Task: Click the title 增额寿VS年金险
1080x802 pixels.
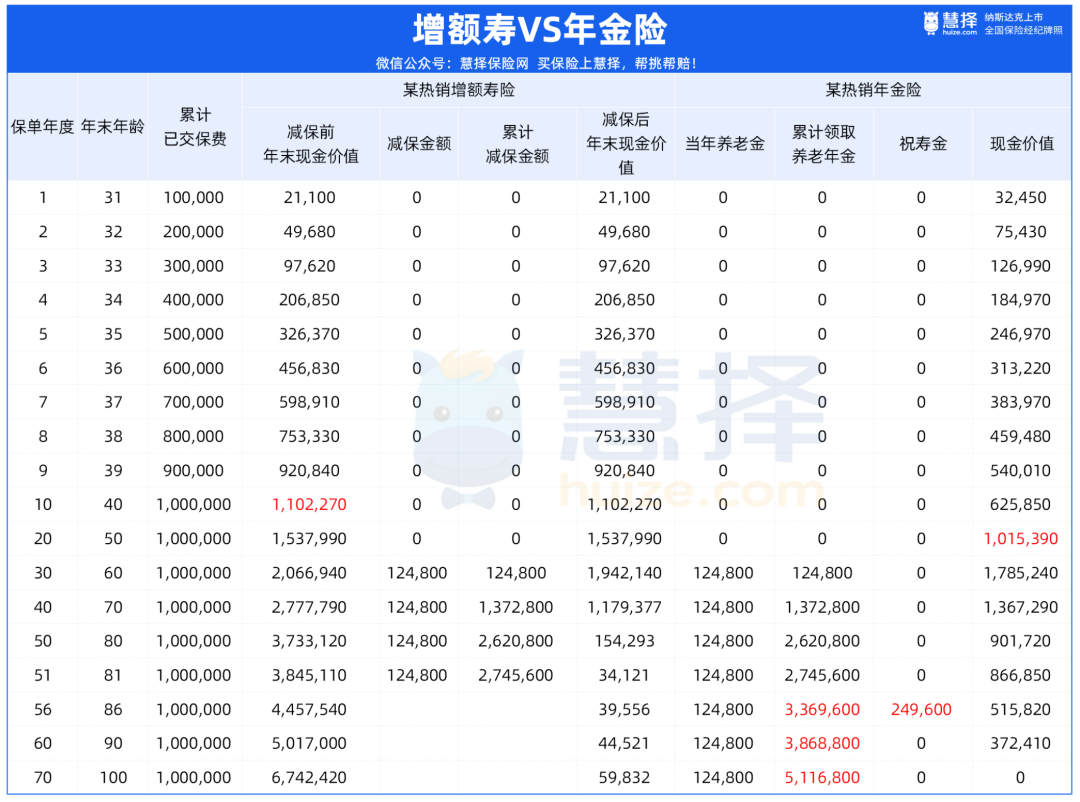Action: click(539, 29)
